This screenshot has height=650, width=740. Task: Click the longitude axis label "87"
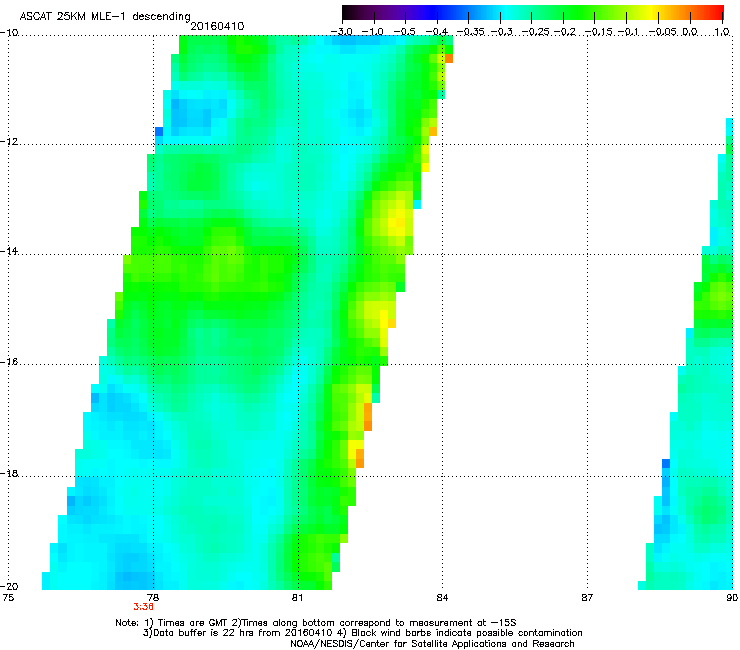(x=587, y=598)
